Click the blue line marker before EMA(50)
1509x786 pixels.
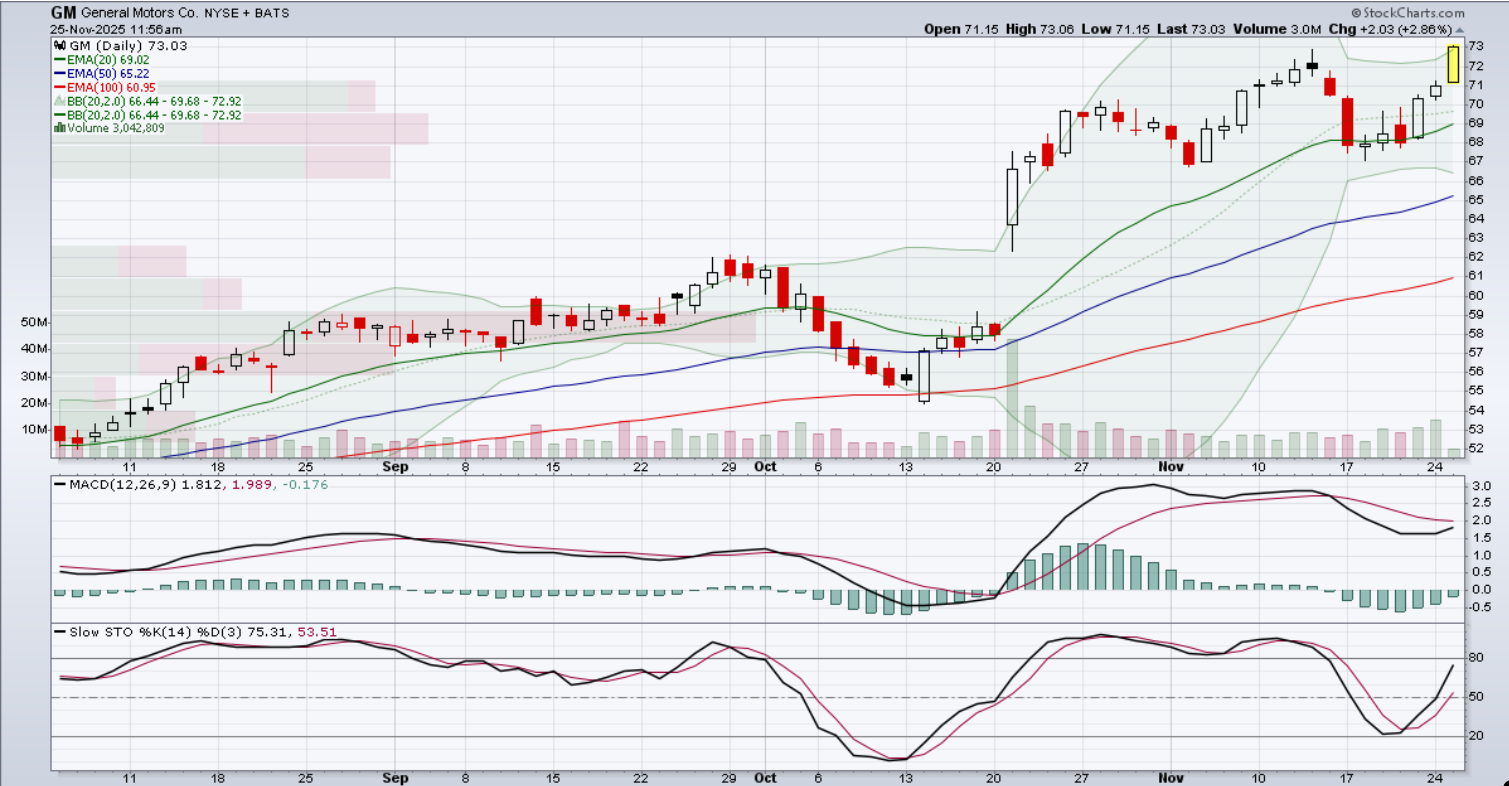(59, 74)
